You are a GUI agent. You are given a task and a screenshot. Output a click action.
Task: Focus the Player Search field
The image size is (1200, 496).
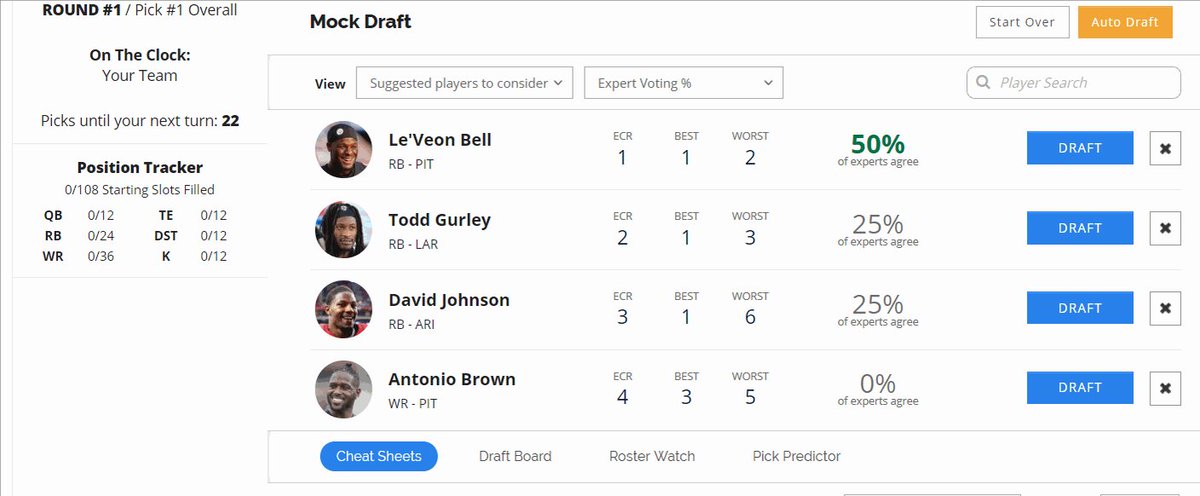[x=1074, y=83]
